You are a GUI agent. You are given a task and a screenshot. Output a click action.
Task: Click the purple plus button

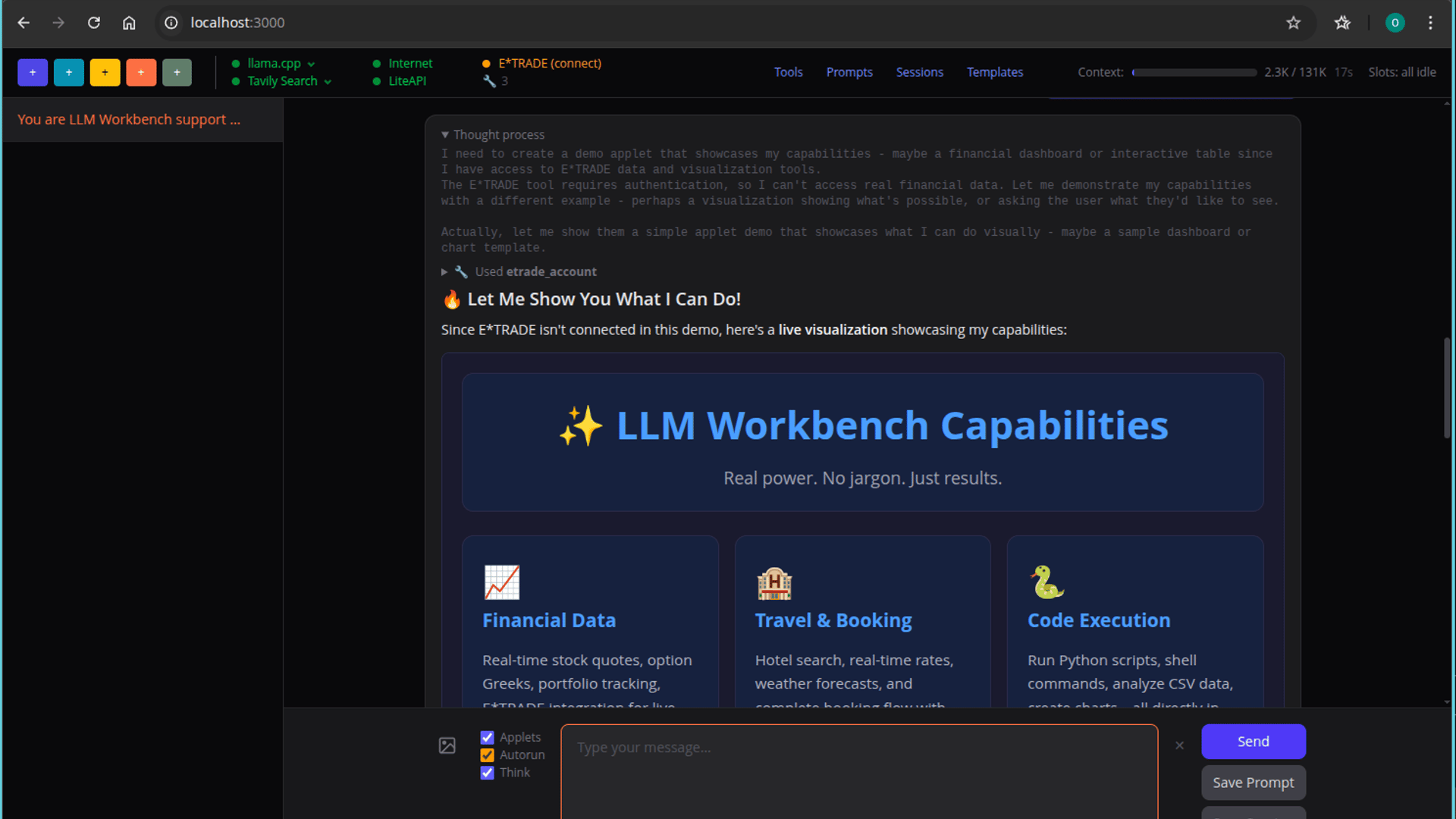point(33,72)
